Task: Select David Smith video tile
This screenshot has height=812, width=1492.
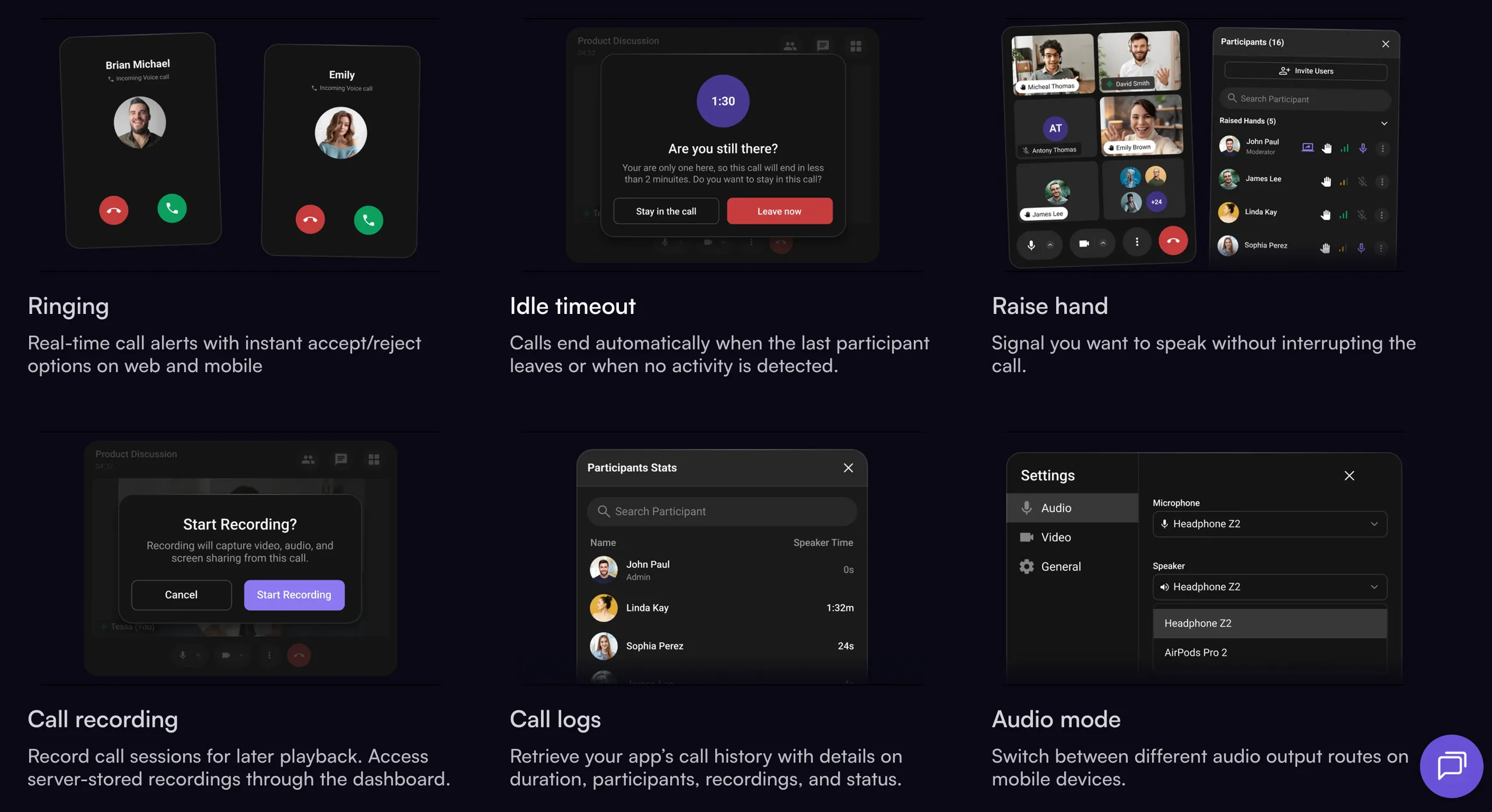Action: click(1139, 61)
